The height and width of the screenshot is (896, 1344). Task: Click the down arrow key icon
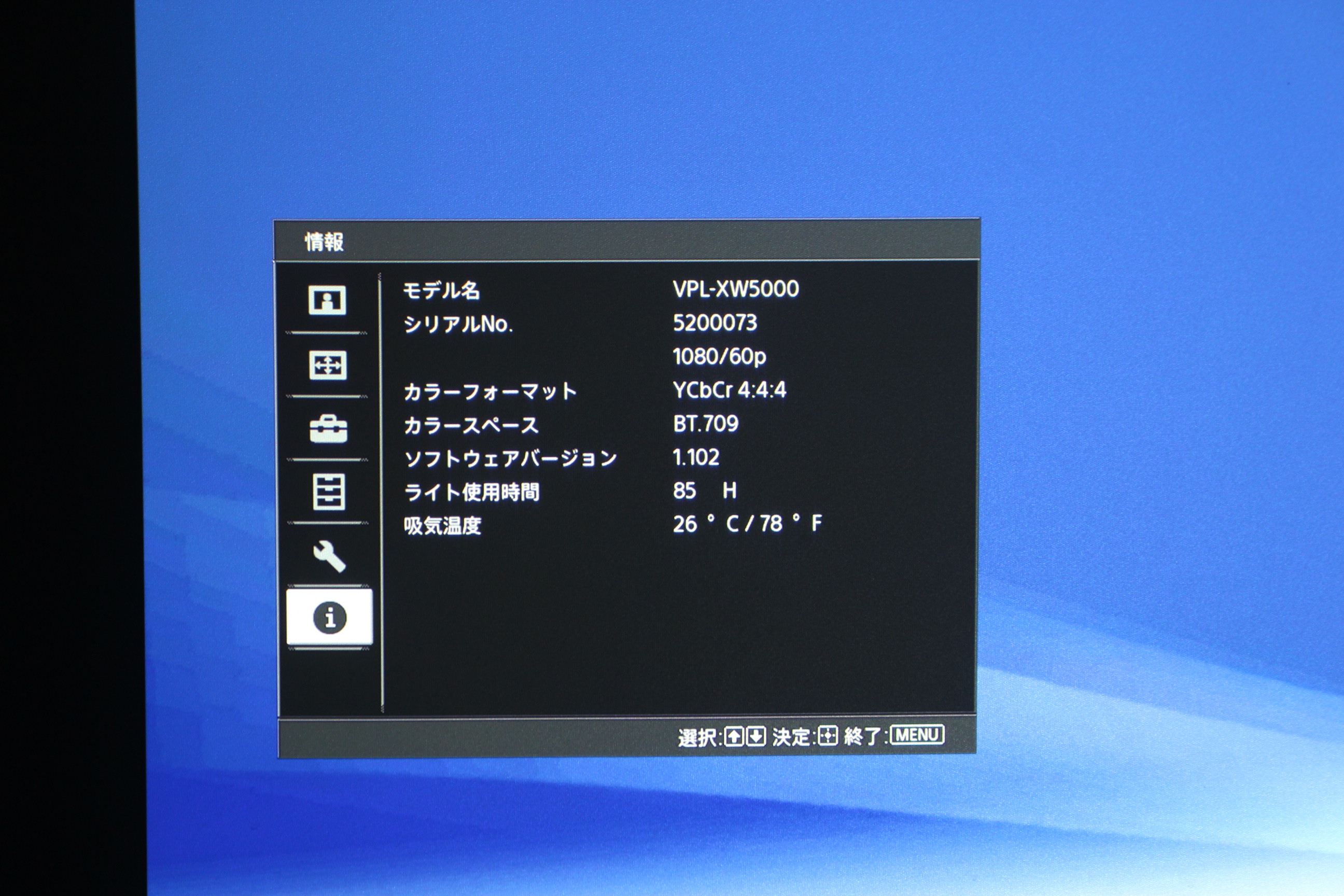click(755, 737)
